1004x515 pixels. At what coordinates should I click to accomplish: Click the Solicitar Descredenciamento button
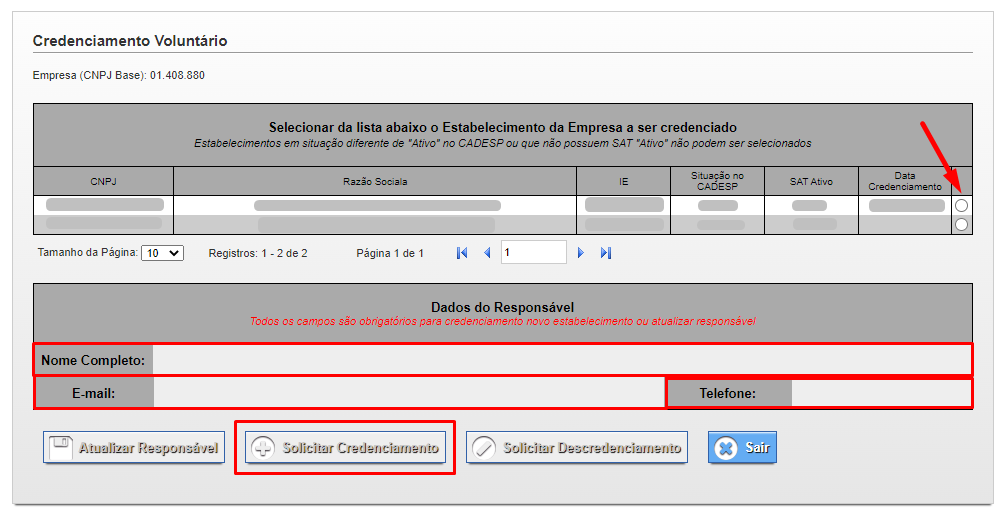[577, 447]
